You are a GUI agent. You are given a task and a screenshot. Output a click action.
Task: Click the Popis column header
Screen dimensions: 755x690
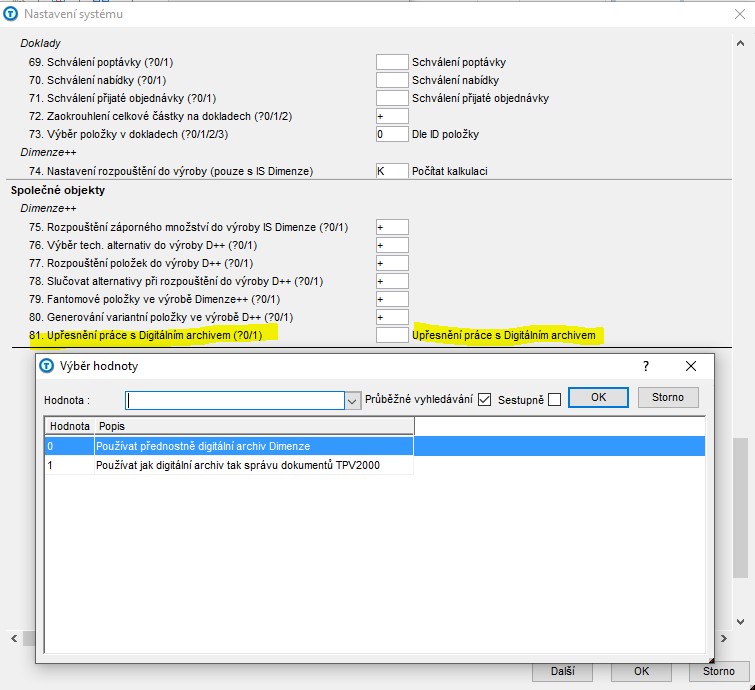click(x=250, y=426)
